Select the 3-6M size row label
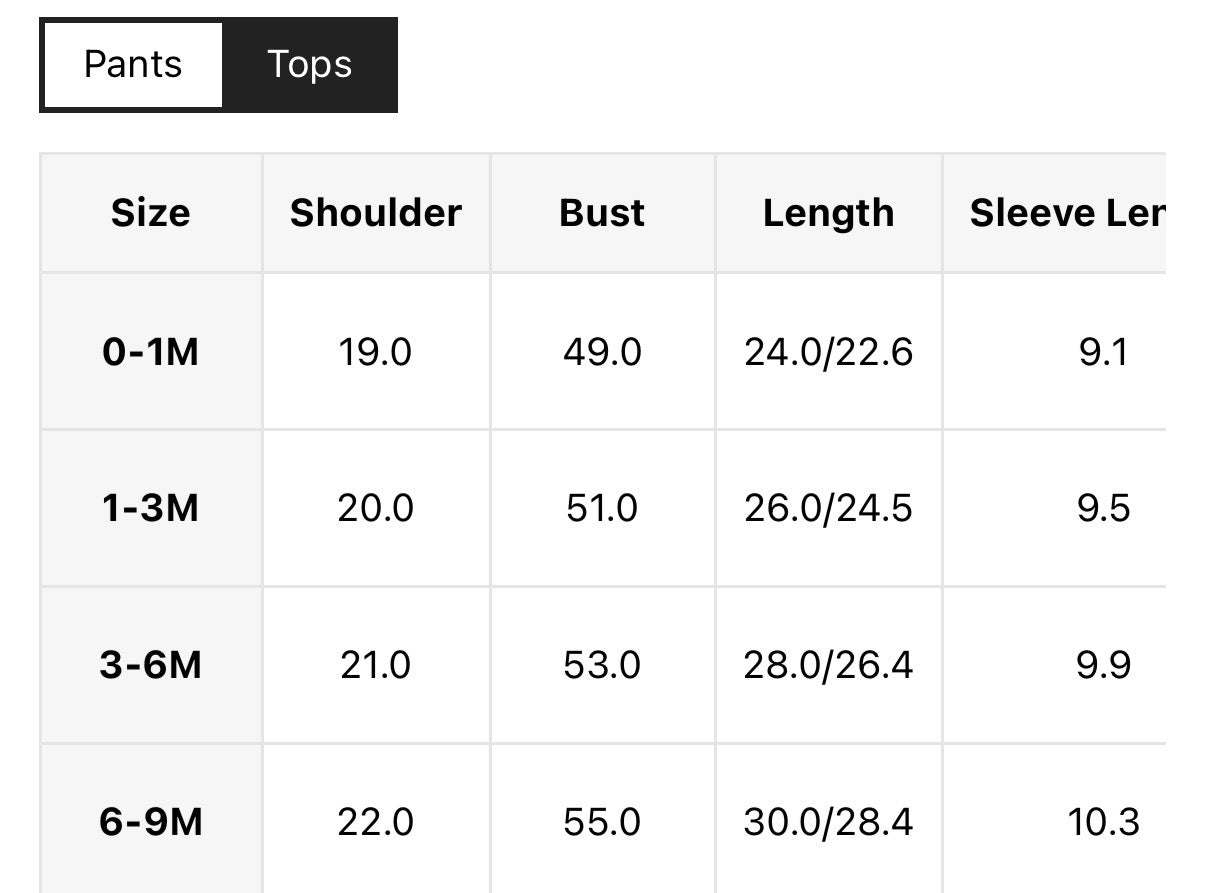The height and width of the screenshot is (893, 1206). [151, 665]
